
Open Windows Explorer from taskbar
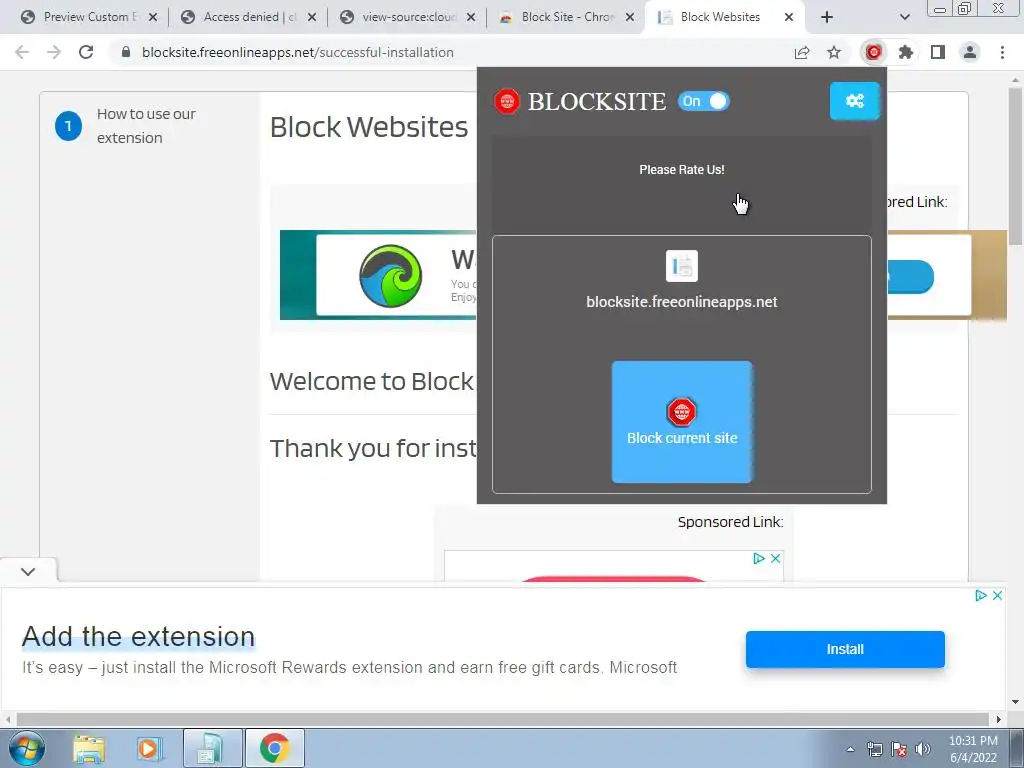click(x=89, y=748)
